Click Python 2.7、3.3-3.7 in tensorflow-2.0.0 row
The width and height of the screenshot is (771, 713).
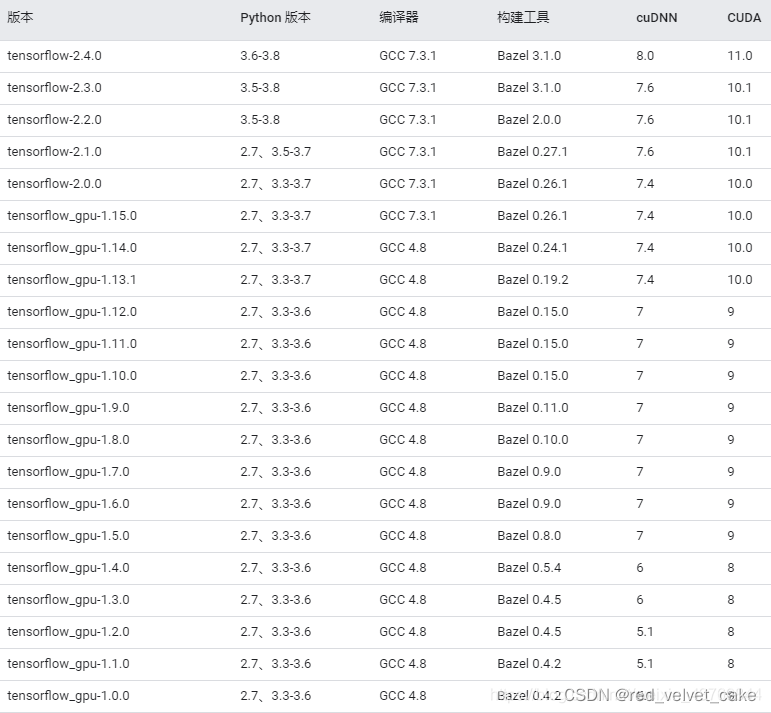(275, 183)
